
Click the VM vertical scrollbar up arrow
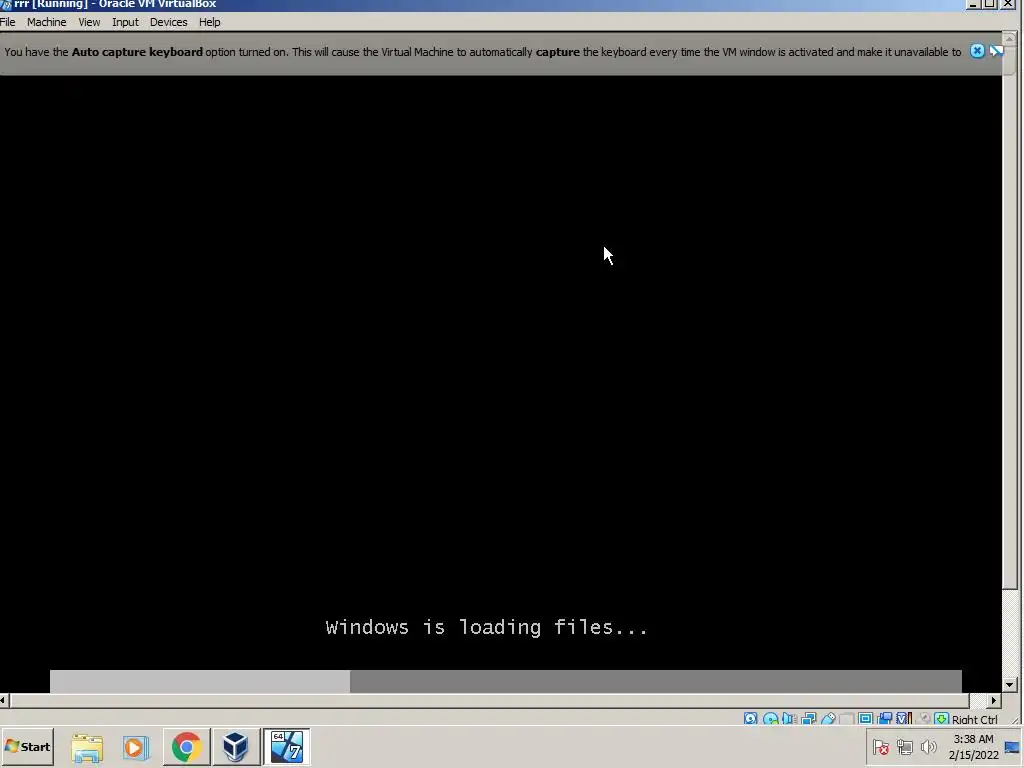(x=1009, y=39)
